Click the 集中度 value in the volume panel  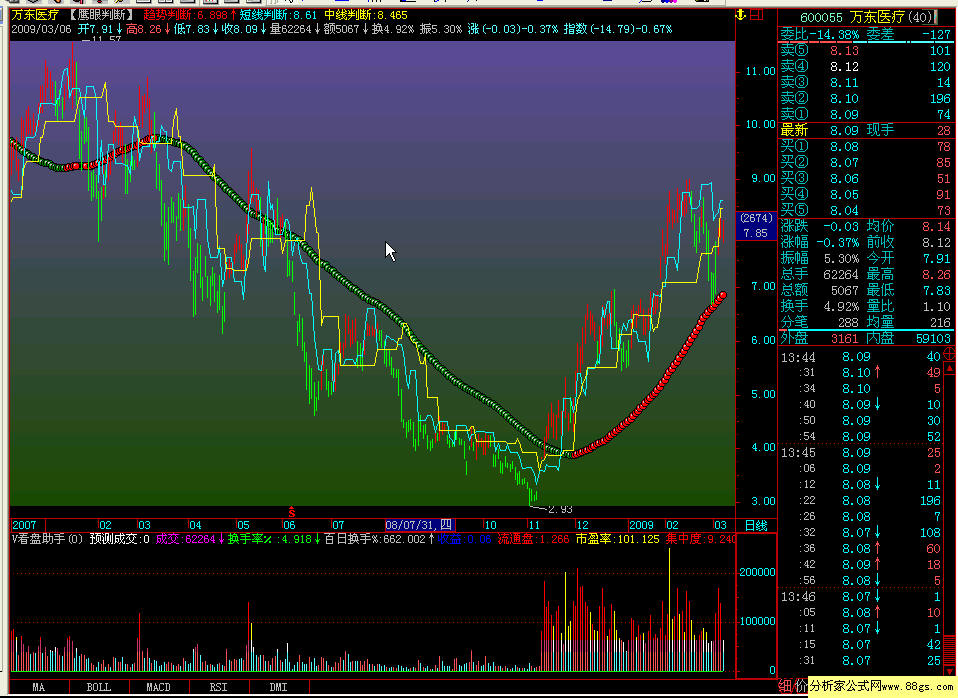click(700, 539)
